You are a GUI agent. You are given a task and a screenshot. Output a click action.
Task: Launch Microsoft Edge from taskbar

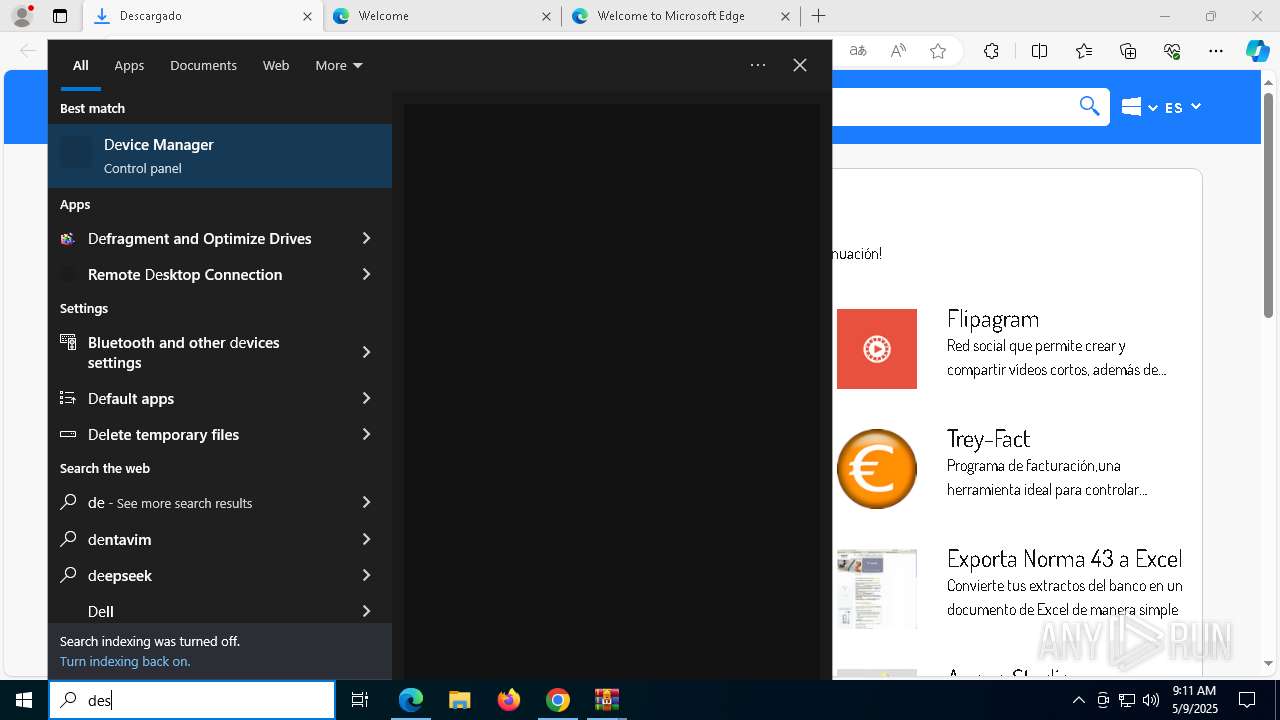(x=411, y=700)
